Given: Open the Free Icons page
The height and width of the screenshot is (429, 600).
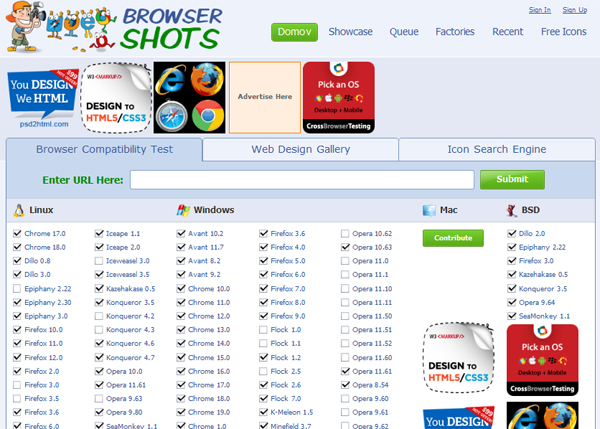Looking at the screenshot, I should (564, 32).
